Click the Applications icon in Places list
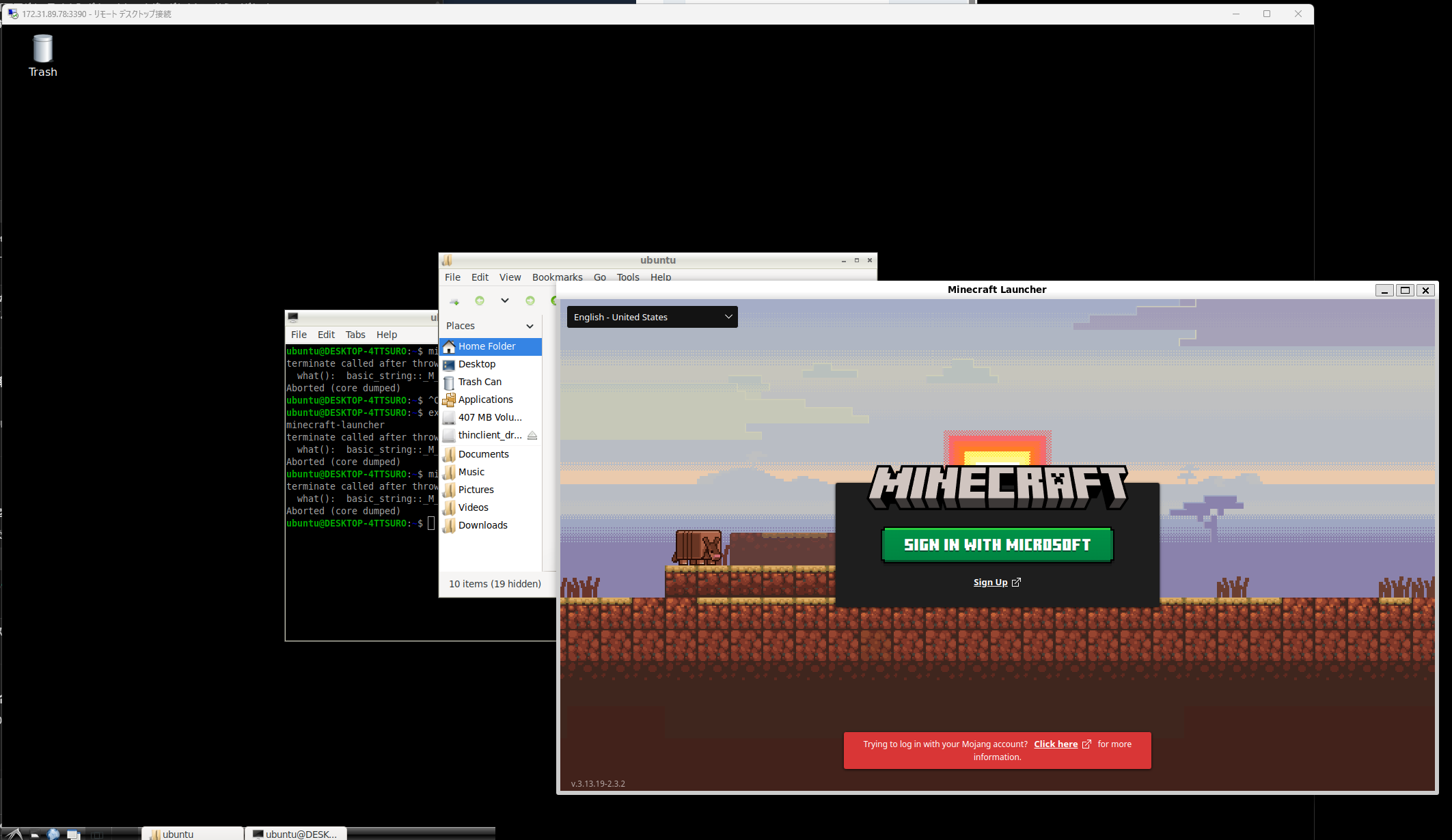The width and height of the screenshot is (1452, 840). click(449, 400)
